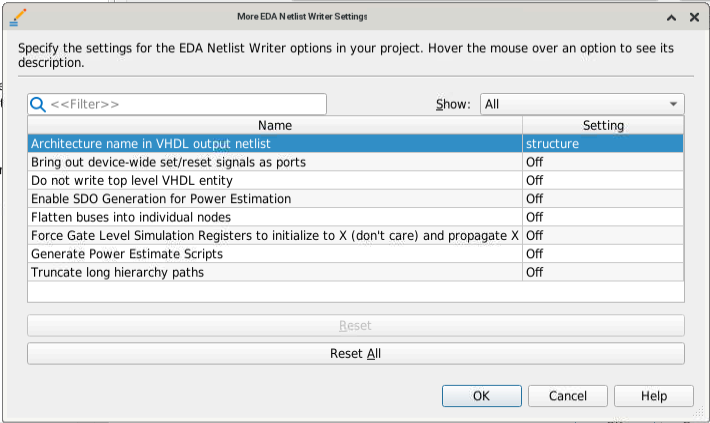Click into the Filter text field

(185, 104)
